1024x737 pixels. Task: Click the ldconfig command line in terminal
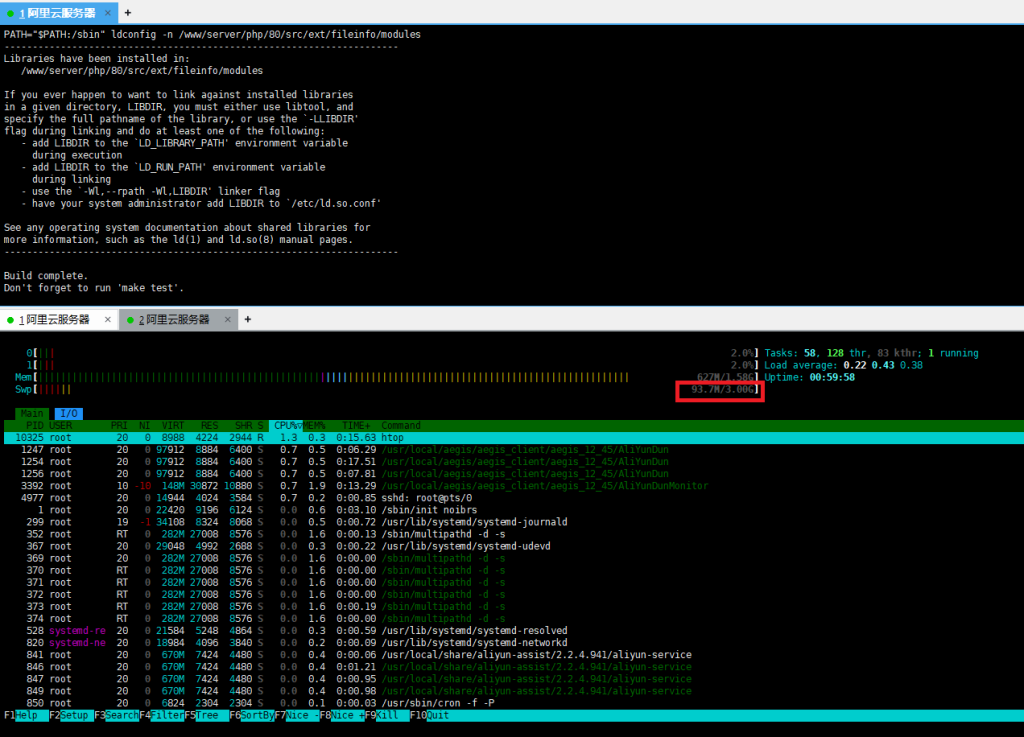tap(212, 35)
